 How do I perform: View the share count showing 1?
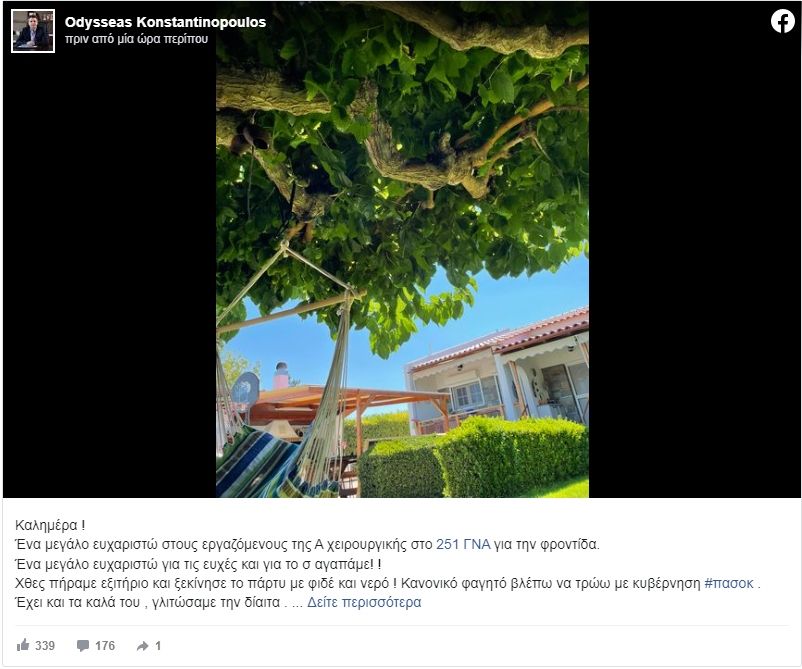tap(158, 645)
